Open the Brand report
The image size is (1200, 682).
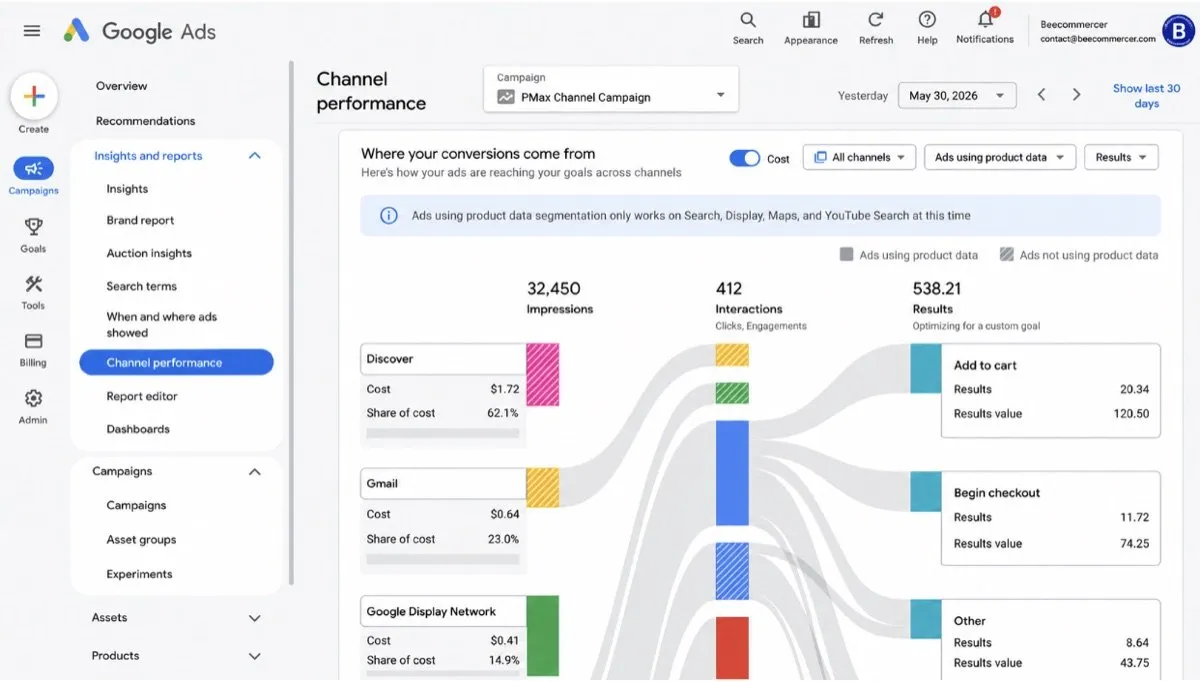(x=140, y=221)
